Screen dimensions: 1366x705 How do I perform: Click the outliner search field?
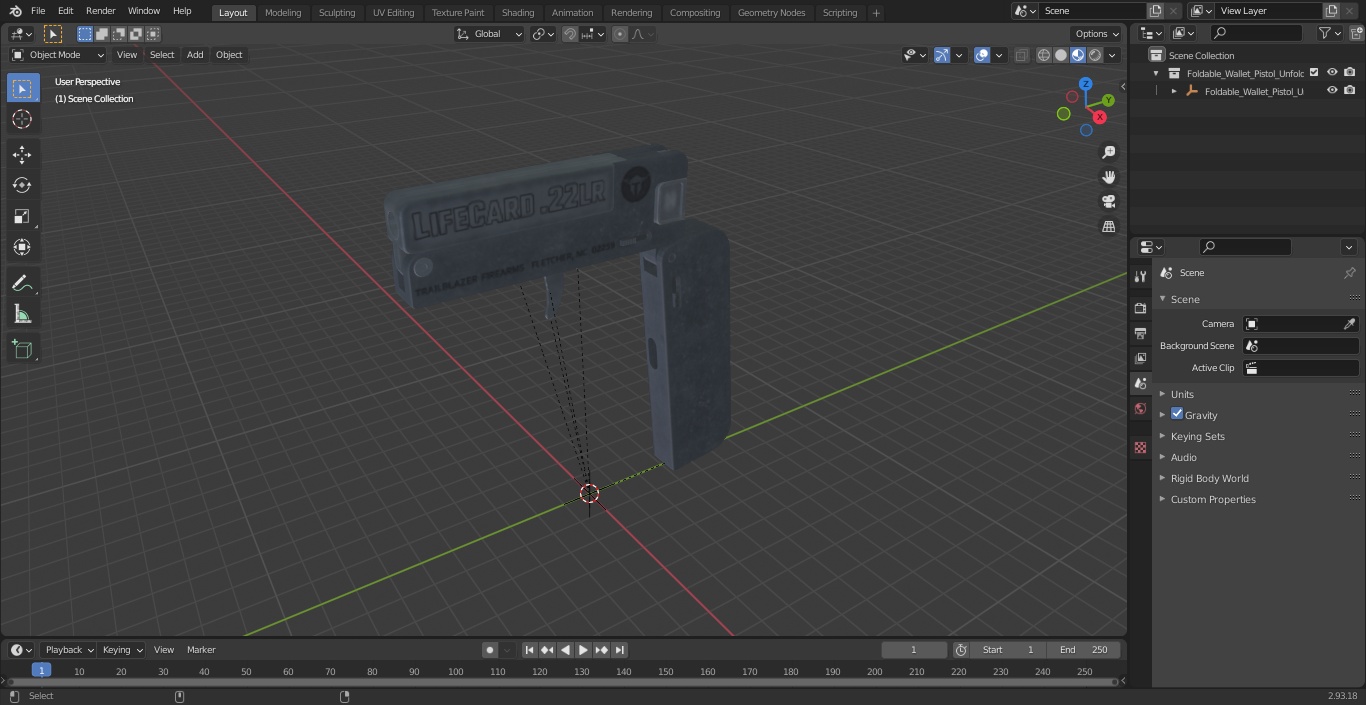pos(1256,33)
